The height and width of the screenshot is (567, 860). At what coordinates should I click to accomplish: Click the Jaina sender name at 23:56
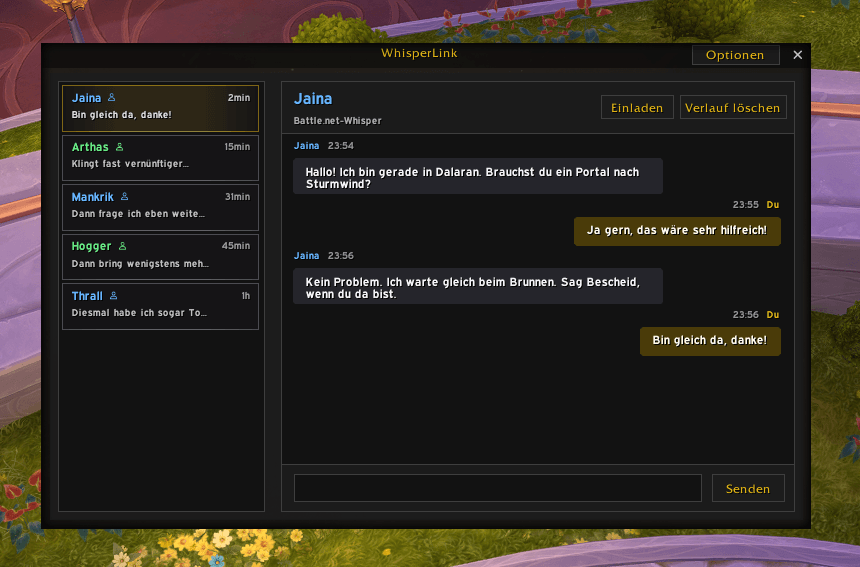tap(306, 256)
